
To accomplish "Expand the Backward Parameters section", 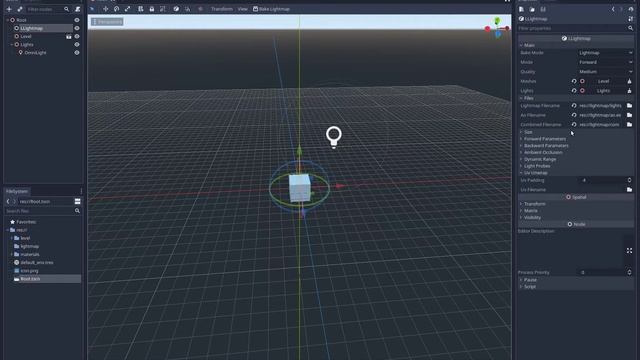I will click(x=576, y=145).
